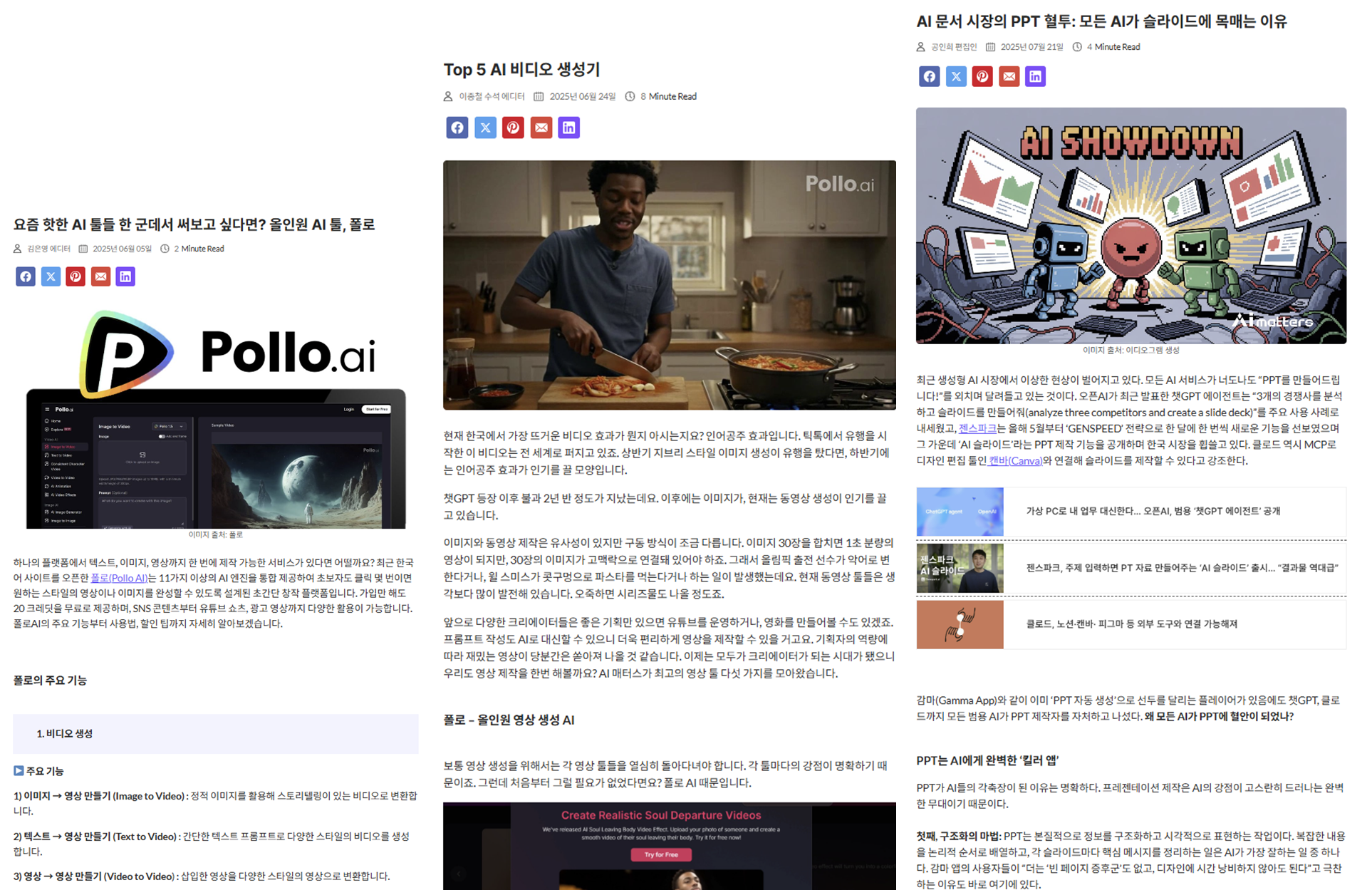Click the 1. 비디오 생성 section box
The height and width of the screenshot is (890, 1372).
[x=216, y=734]
